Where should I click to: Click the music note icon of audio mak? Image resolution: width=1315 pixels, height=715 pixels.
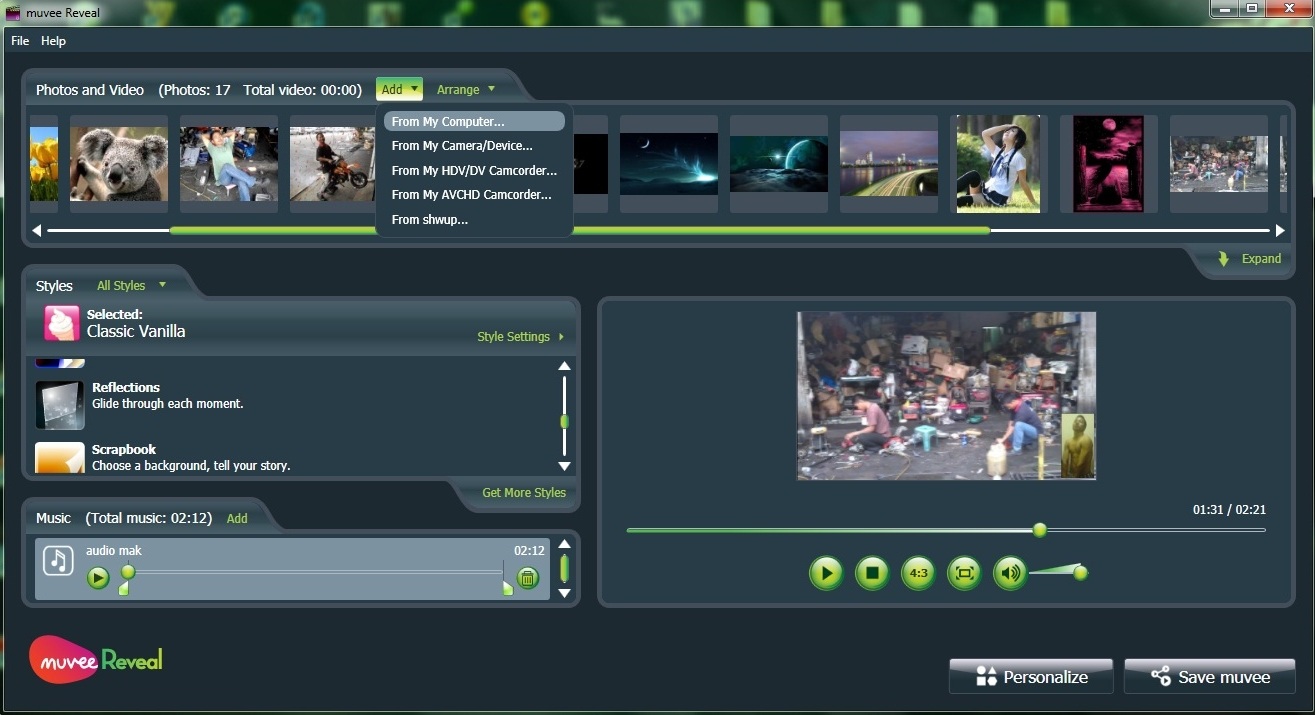[58, 560]
